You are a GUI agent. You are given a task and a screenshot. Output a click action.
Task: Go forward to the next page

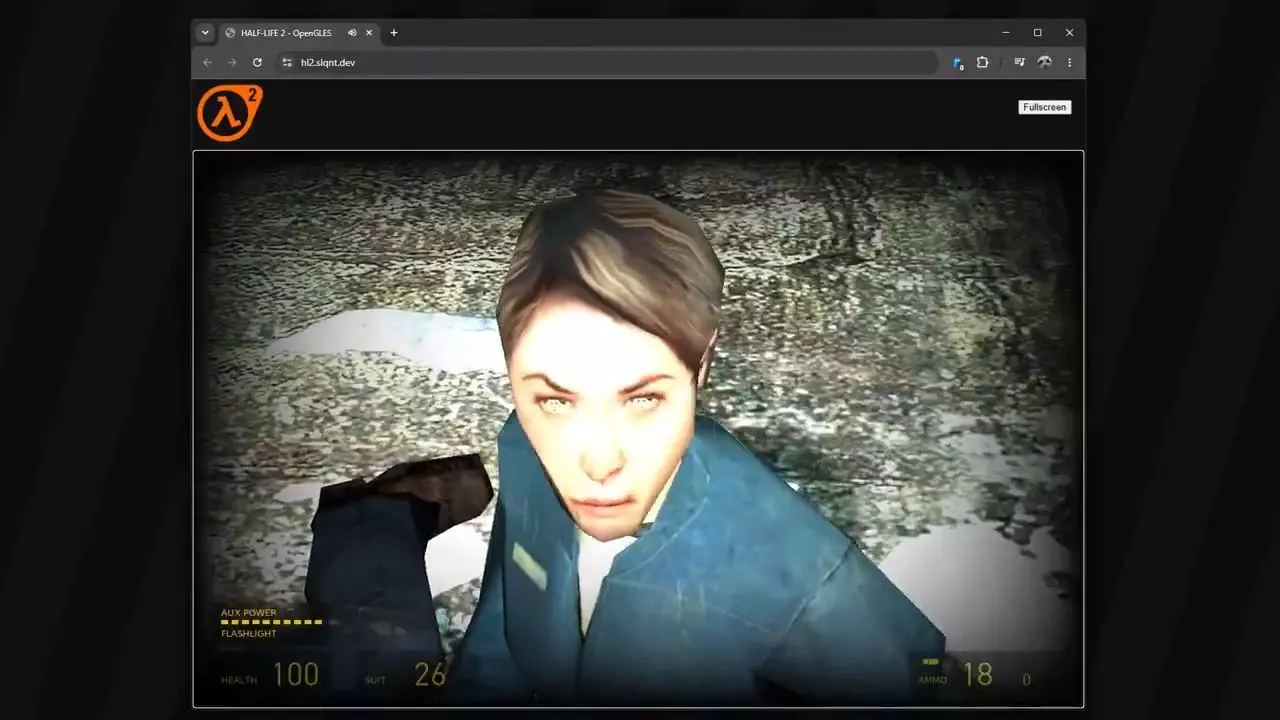pyautogui.click(x=232, y=62)
